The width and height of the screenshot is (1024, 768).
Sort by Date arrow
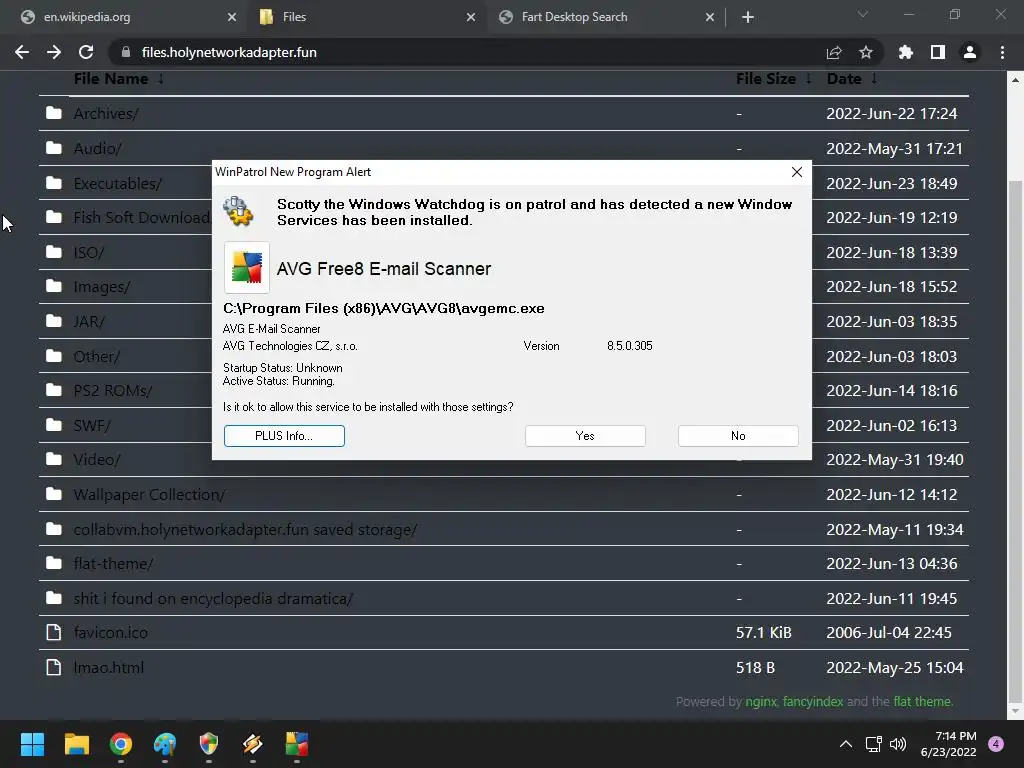click(874, 78)
